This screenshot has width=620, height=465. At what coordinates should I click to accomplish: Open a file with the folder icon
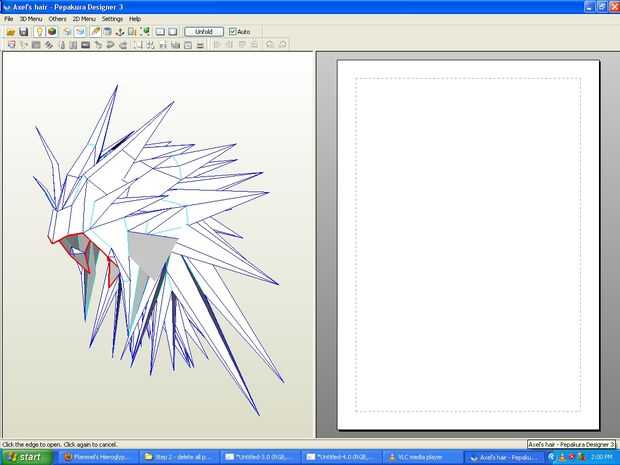point(11,32)
